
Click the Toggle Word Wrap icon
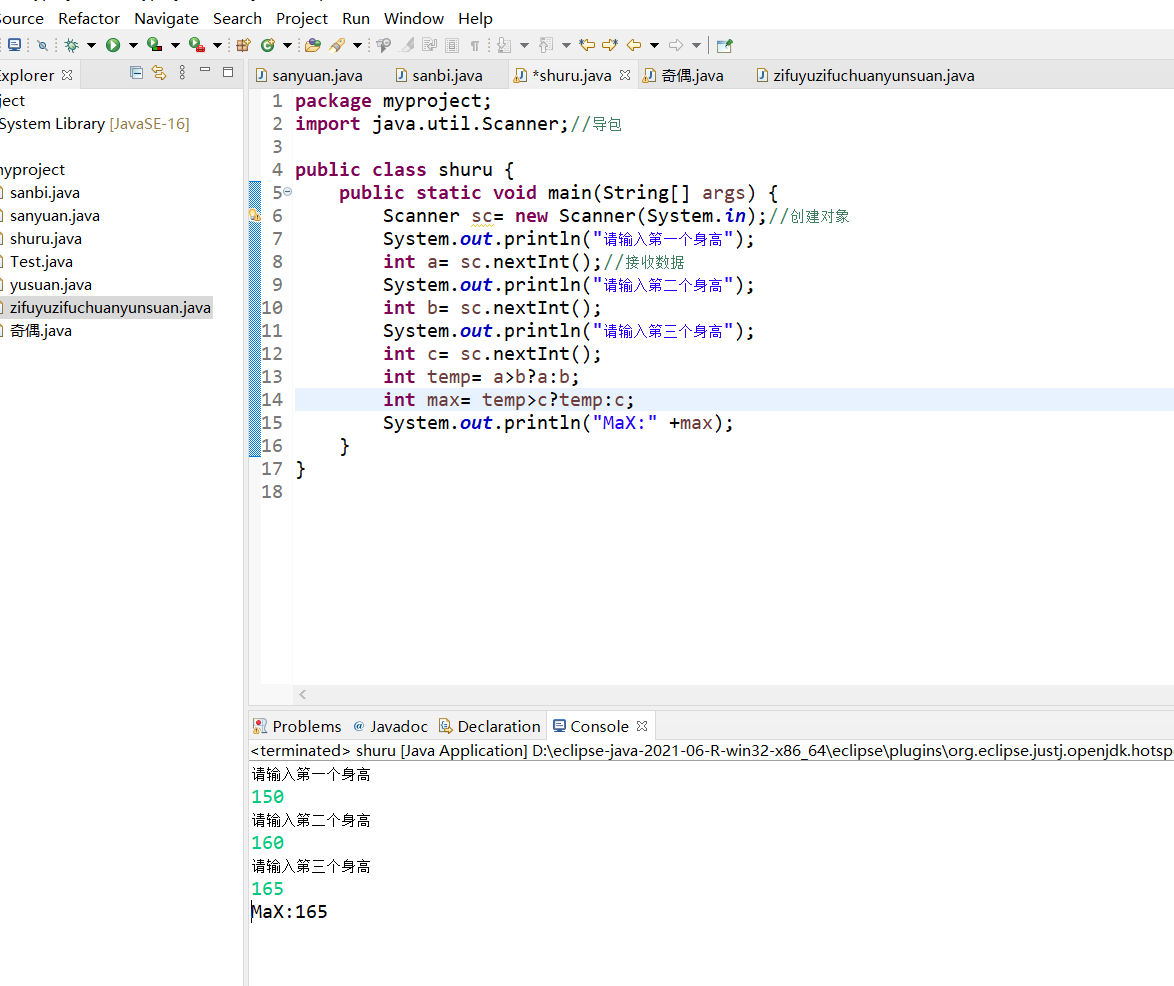[430, 45]
